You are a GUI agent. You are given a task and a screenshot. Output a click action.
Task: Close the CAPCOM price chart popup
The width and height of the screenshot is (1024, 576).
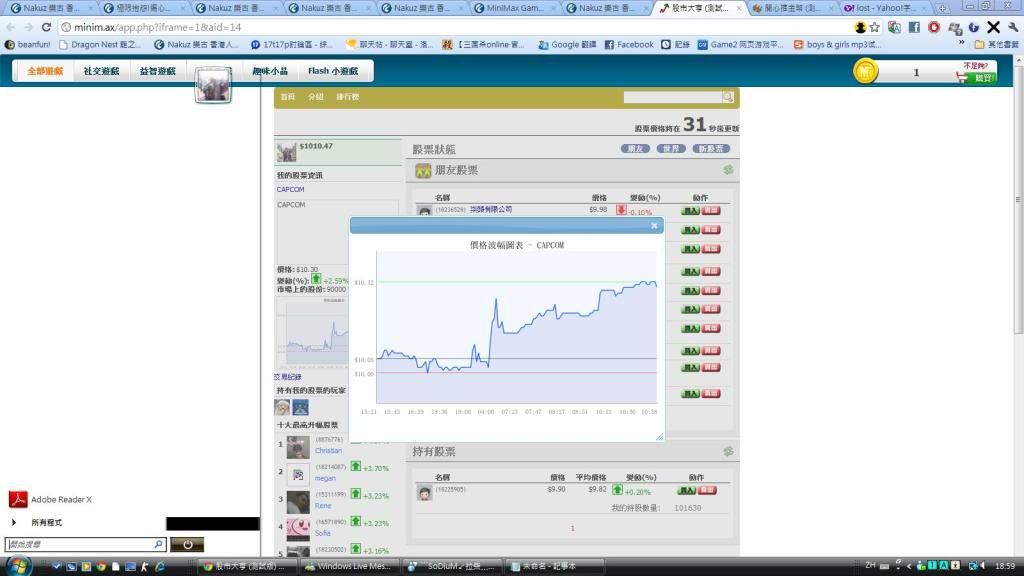click(655, 225)
